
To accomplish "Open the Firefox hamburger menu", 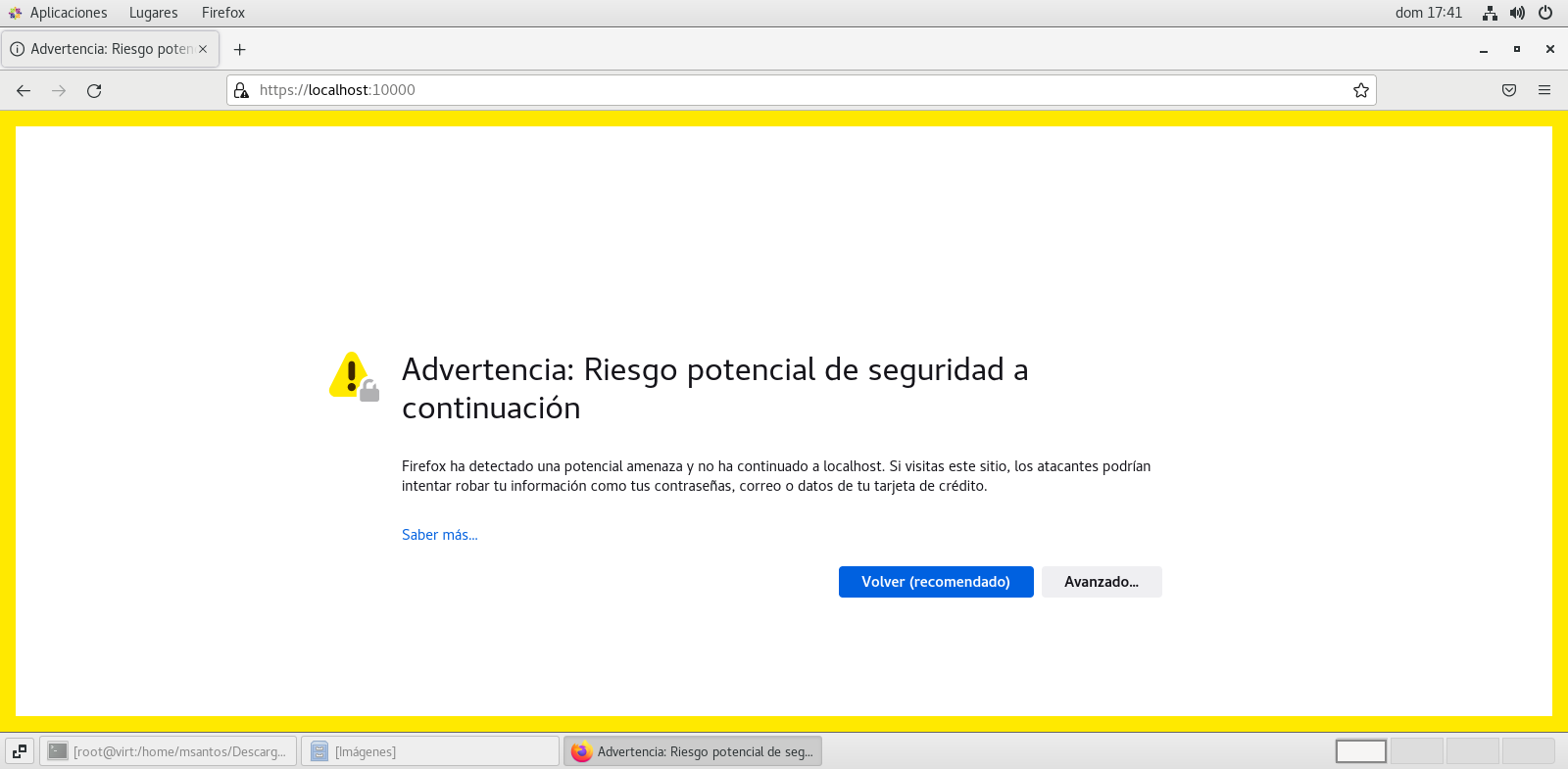I will tap(1544, 90).
